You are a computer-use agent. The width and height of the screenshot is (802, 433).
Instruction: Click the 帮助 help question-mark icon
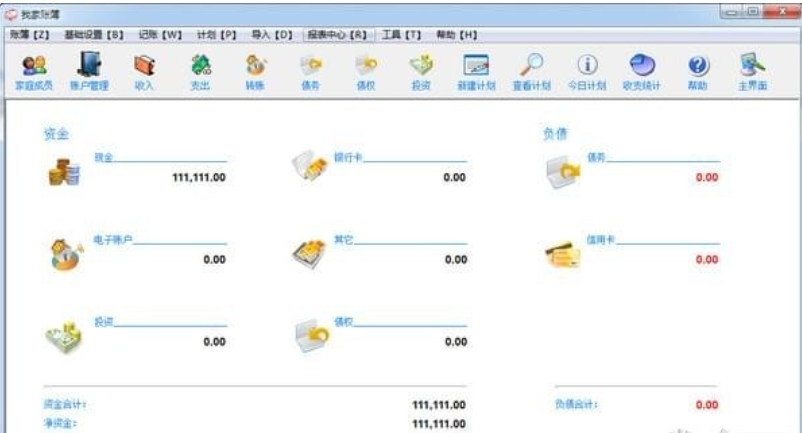(x=697, y=72)
